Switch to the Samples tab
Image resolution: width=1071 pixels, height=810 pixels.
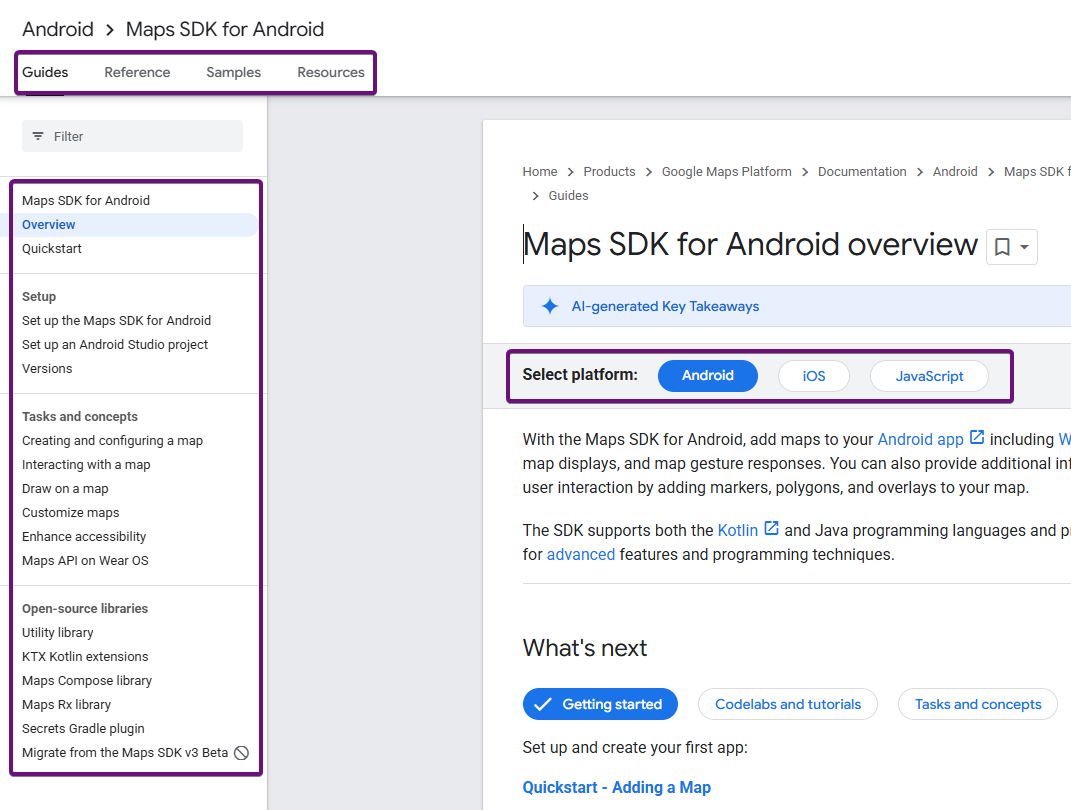[233, 71]
